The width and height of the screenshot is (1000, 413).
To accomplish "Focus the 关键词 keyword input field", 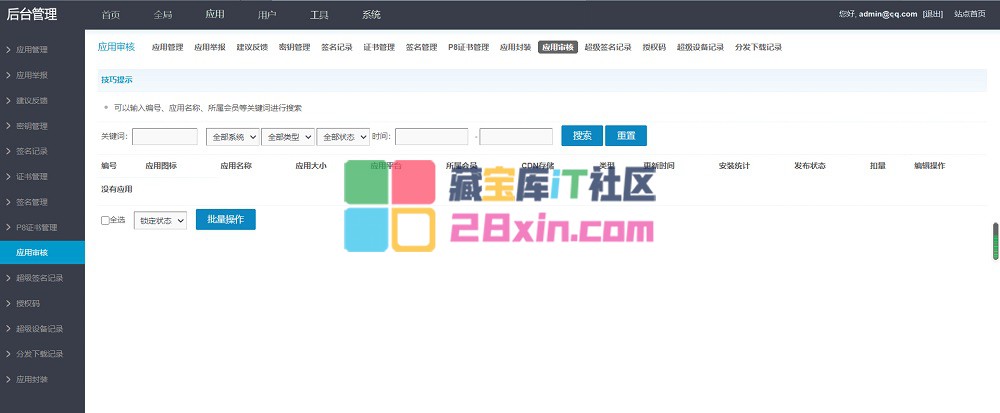I will coord(165,136).
